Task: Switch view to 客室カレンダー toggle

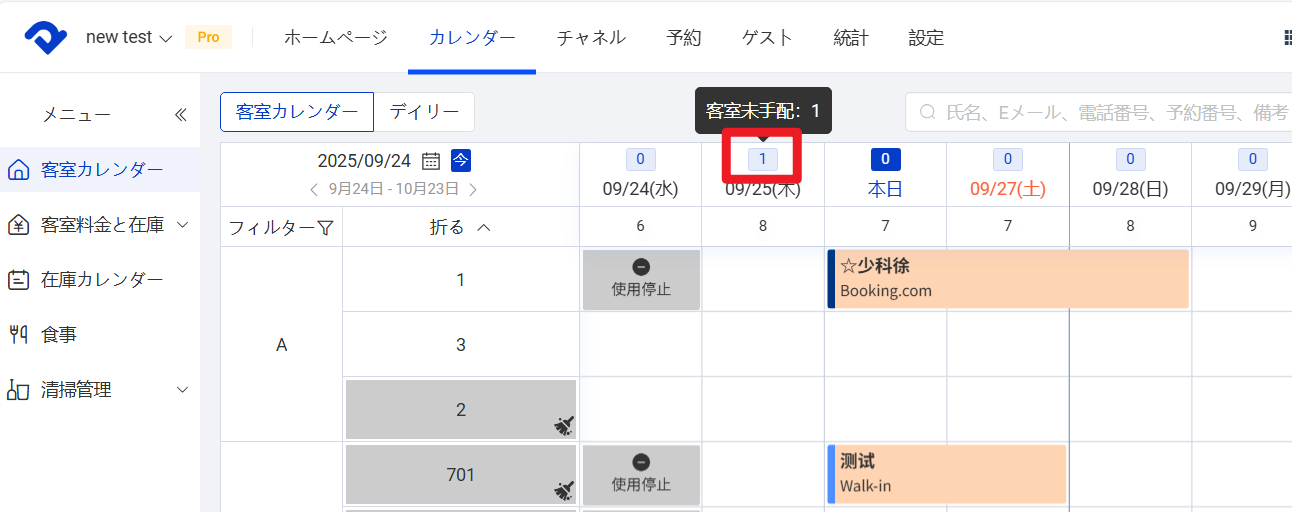Action: pyautogui.click(x=297, y=112)
